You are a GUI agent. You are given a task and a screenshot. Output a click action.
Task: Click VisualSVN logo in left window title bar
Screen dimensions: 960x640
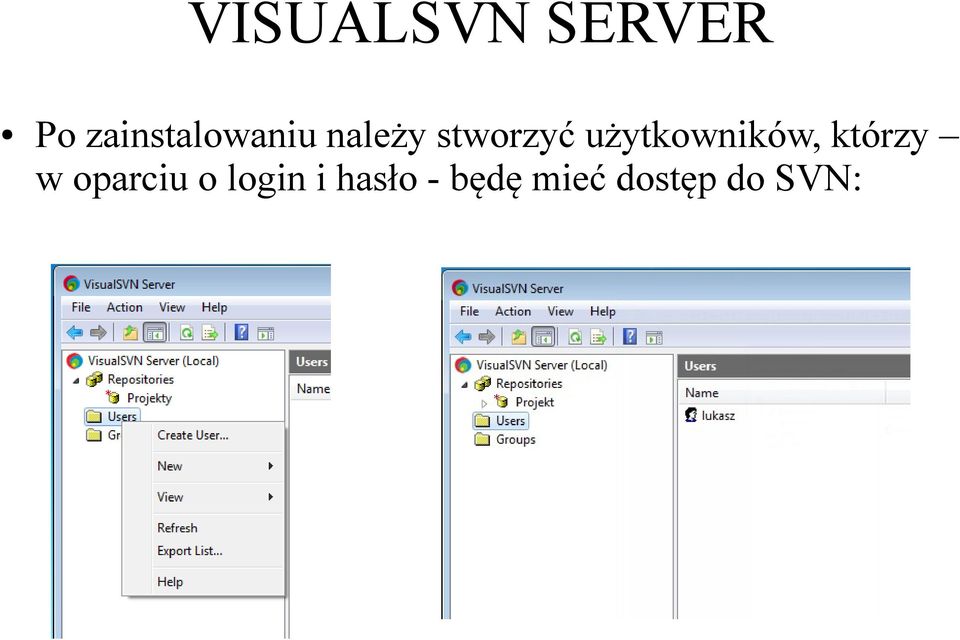(72, 284)
